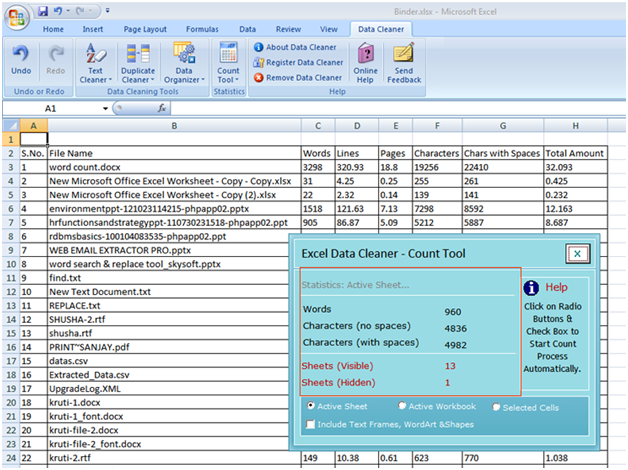Viewport: 628px width, 470px height.
Task: Click the Characters (with spaces) value 4982
Action: (455, 345)
